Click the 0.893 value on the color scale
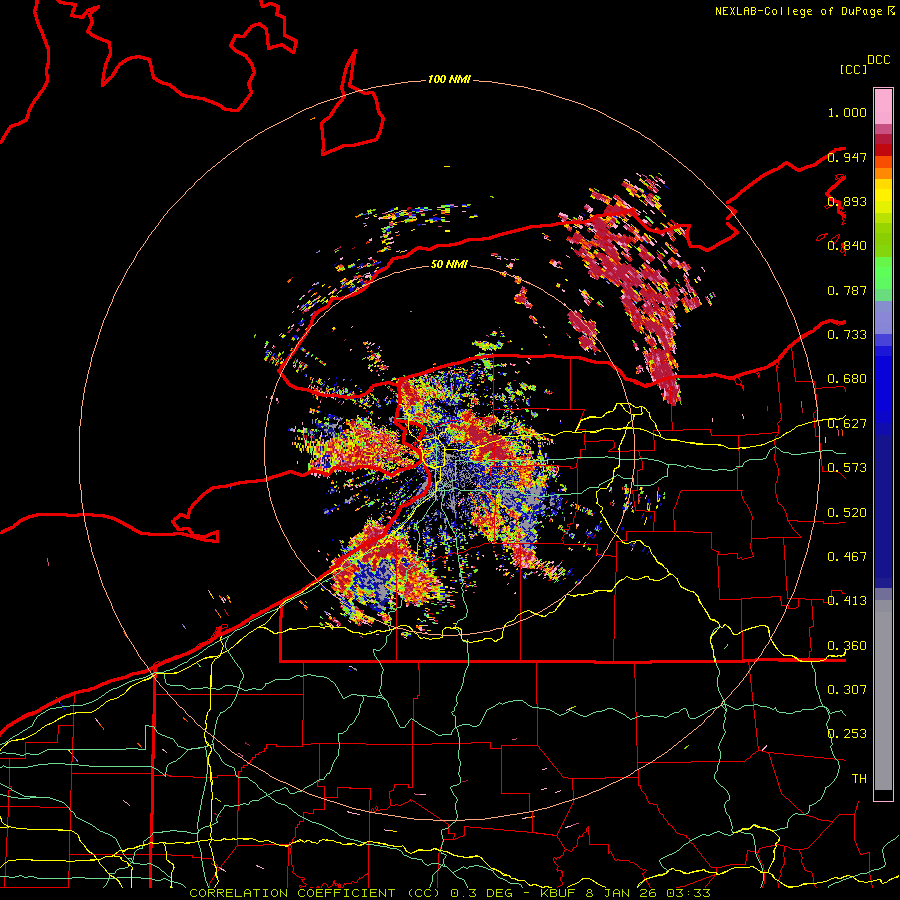Image resolution: width=900 pixels, height=900 pixels. 847,201
